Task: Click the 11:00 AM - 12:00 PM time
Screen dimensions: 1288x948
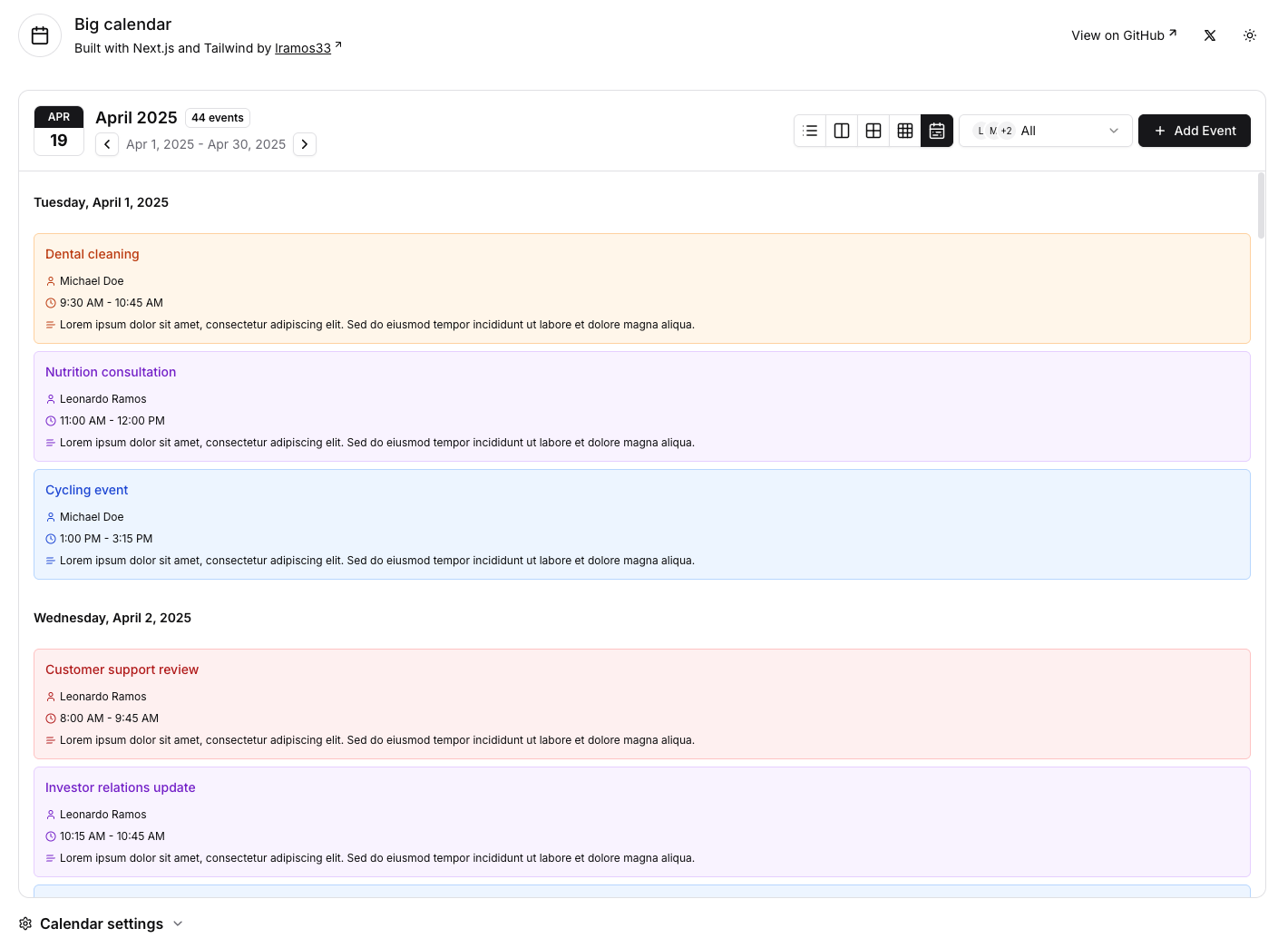Action: 112,421
